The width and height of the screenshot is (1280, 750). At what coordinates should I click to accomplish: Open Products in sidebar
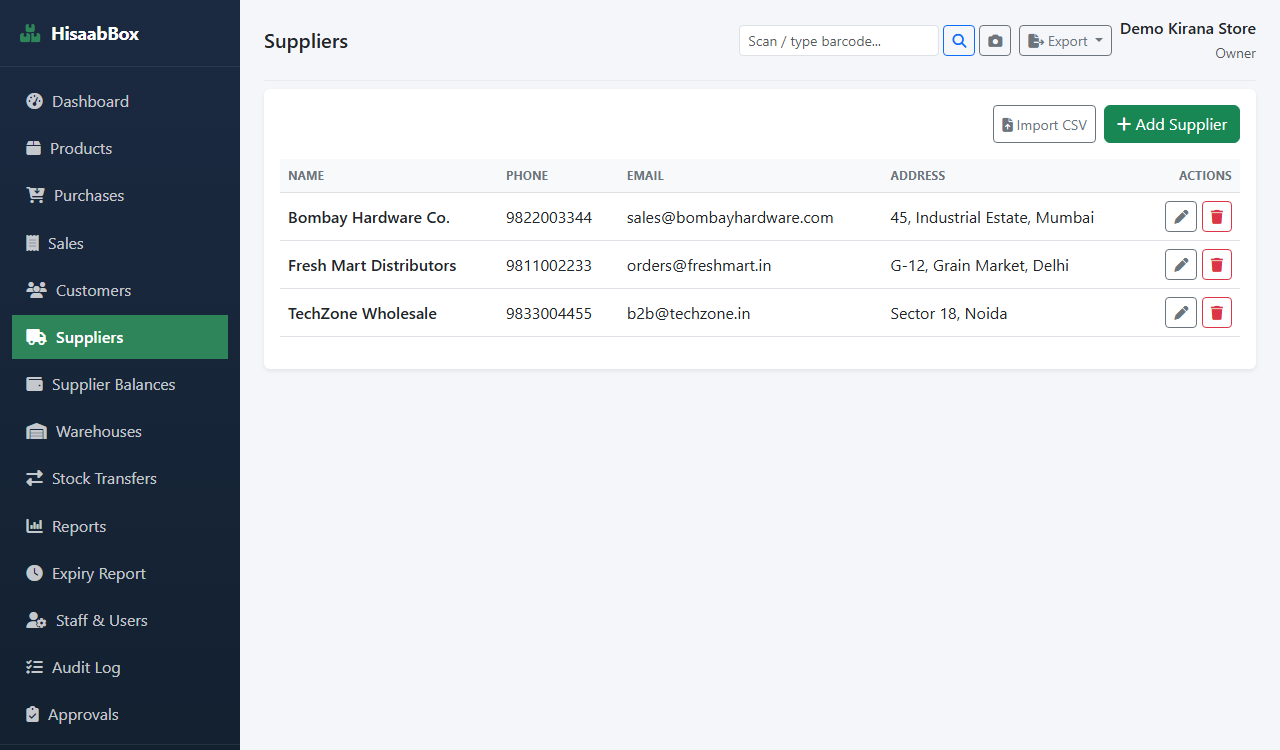[120, 148]
